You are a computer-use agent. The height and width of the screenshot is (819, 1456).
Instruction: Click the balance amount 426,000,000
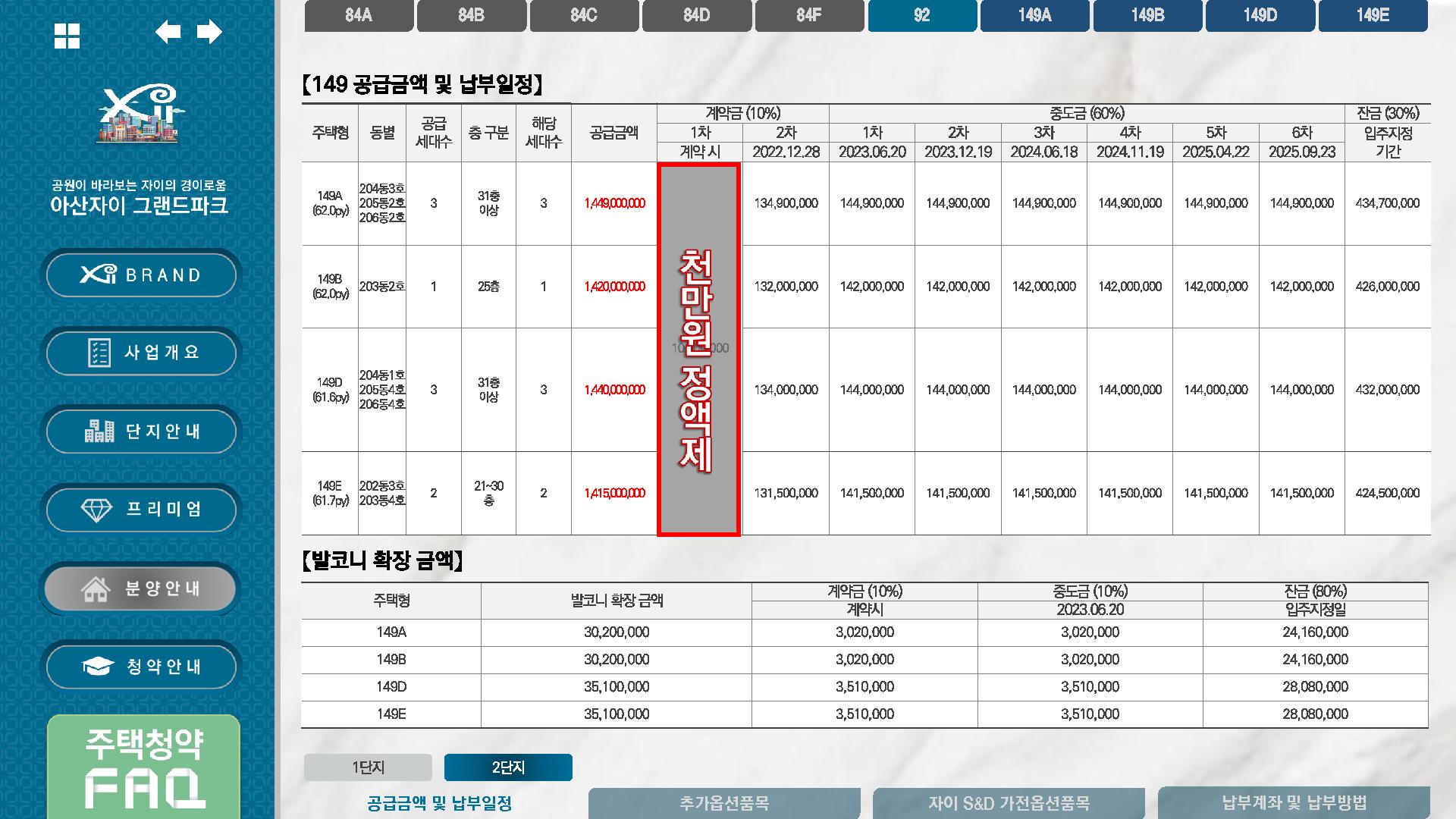coord(1388,287)
